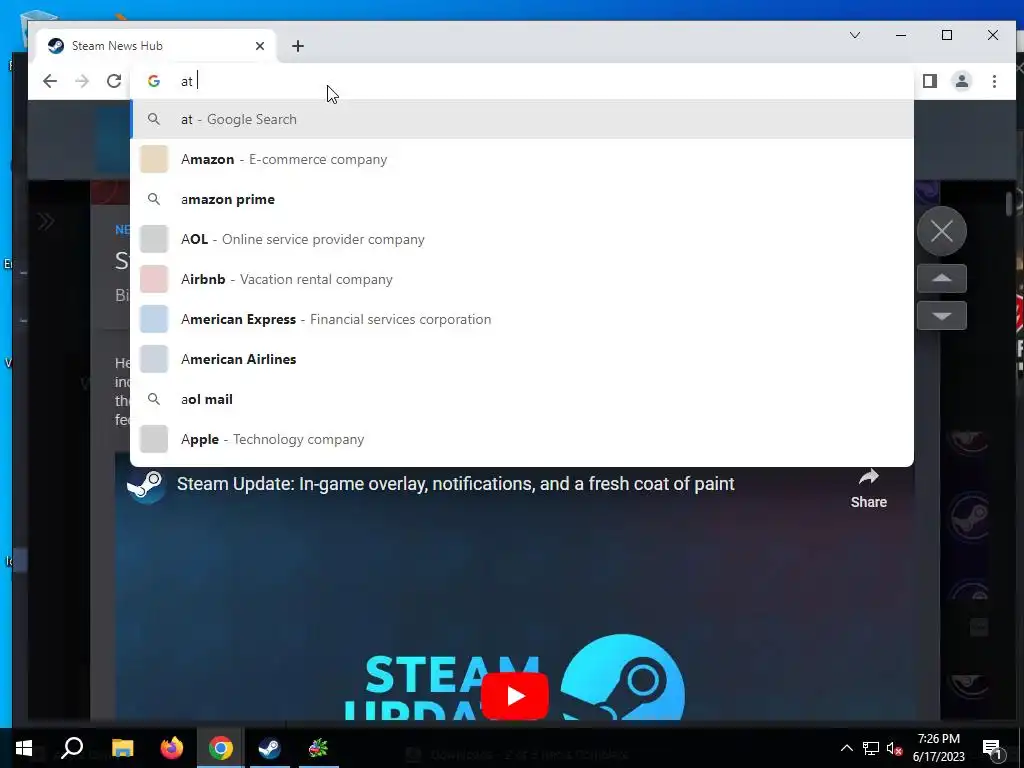Viewport: 1024px width, 768px height.
Task: Click the Chrome back arrow button
Action: click(50, 81)
